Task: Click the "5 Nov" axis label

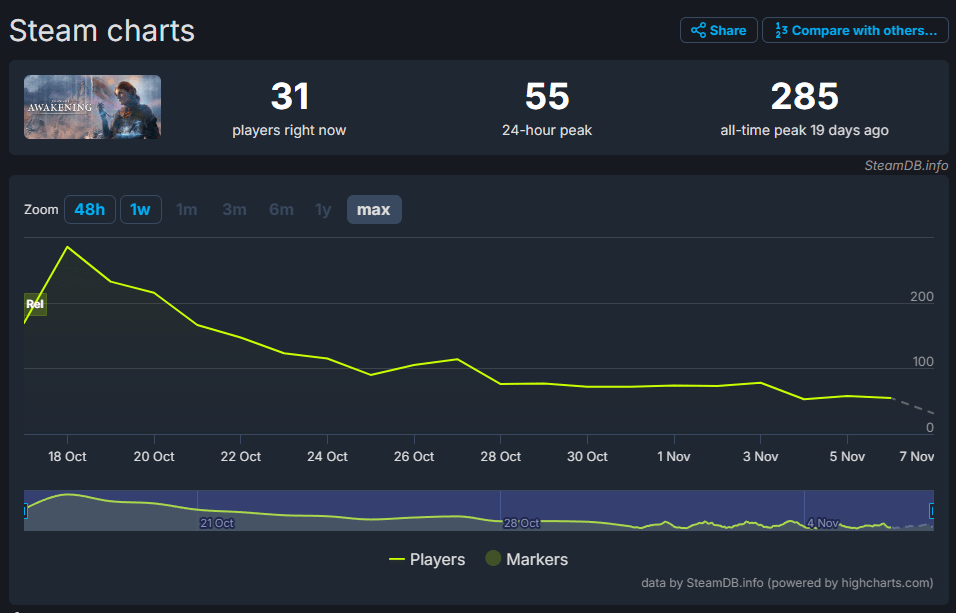Action: pyautogui.click(x=847, y=456)
